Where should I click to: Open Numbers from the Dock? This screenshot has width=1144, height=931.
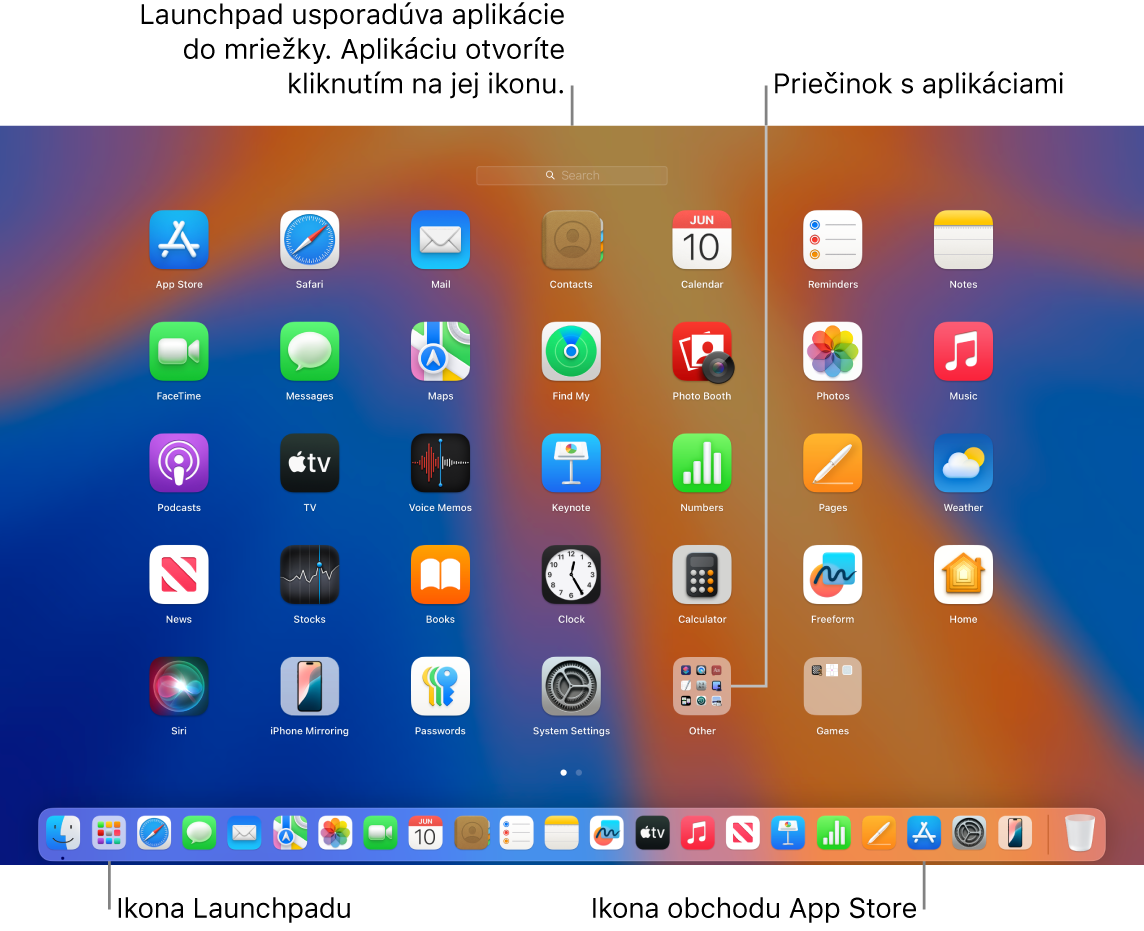pyautogui.click(x=833, y=833)
